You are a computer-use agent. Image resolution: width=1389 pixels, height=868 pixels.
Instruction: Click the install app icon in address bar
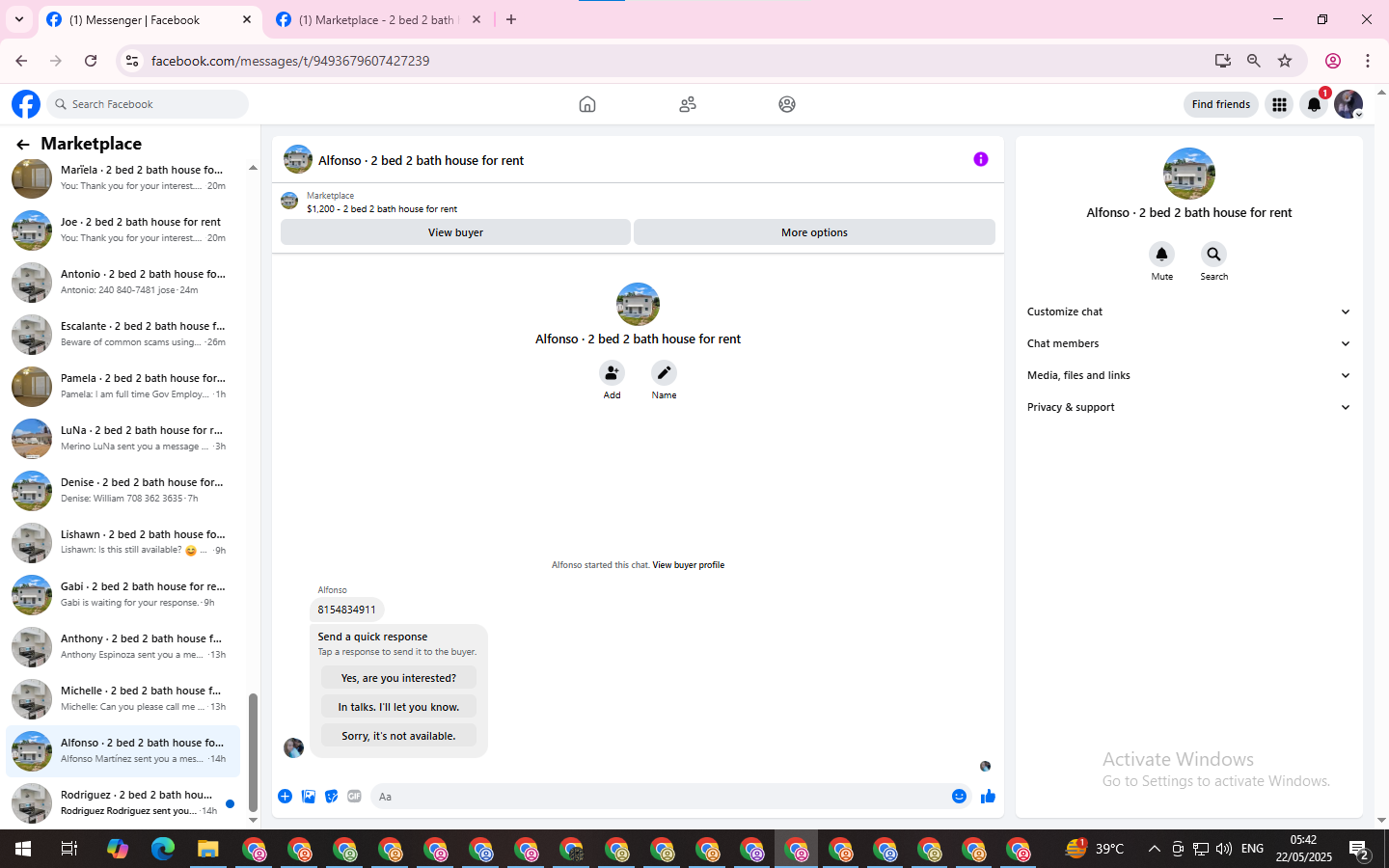(x=1223, y=61)
